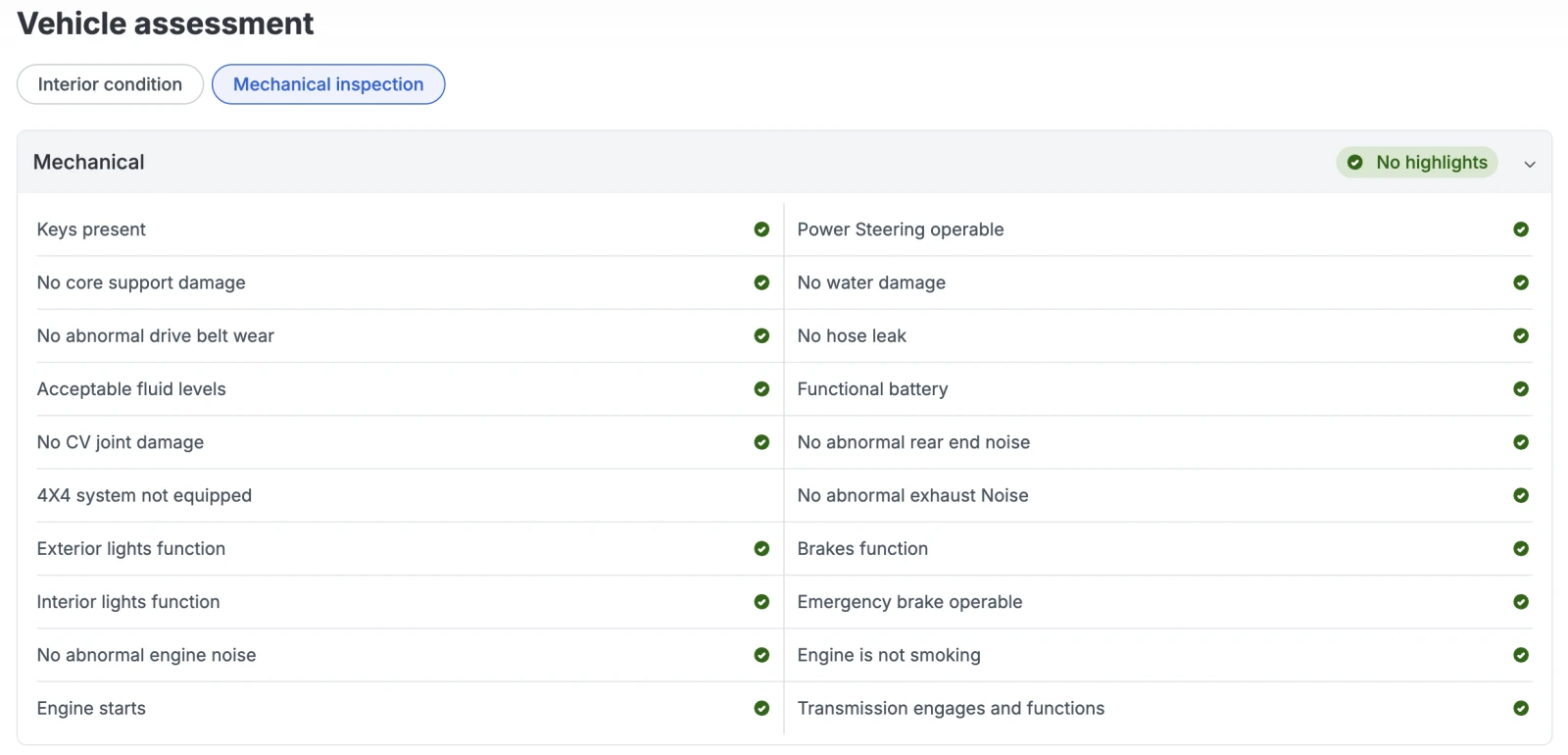Click check icon for Functional battery

click(1521, 389)
